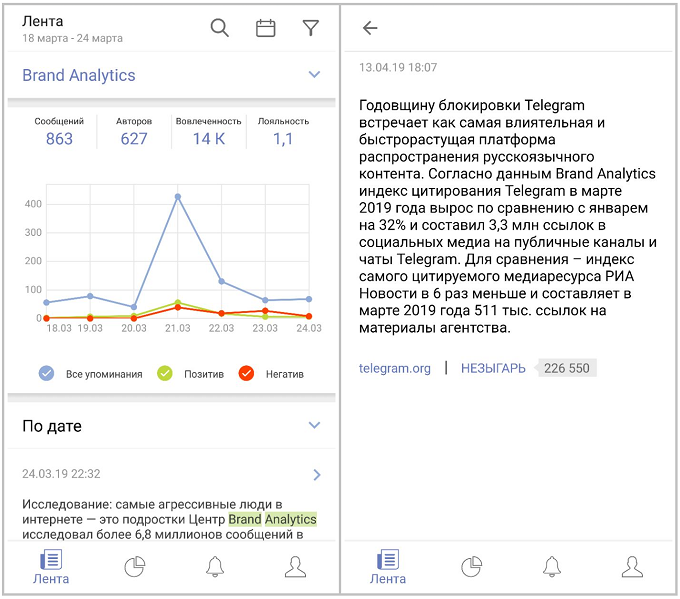Open the filter funnel icon

coord(311,28)
